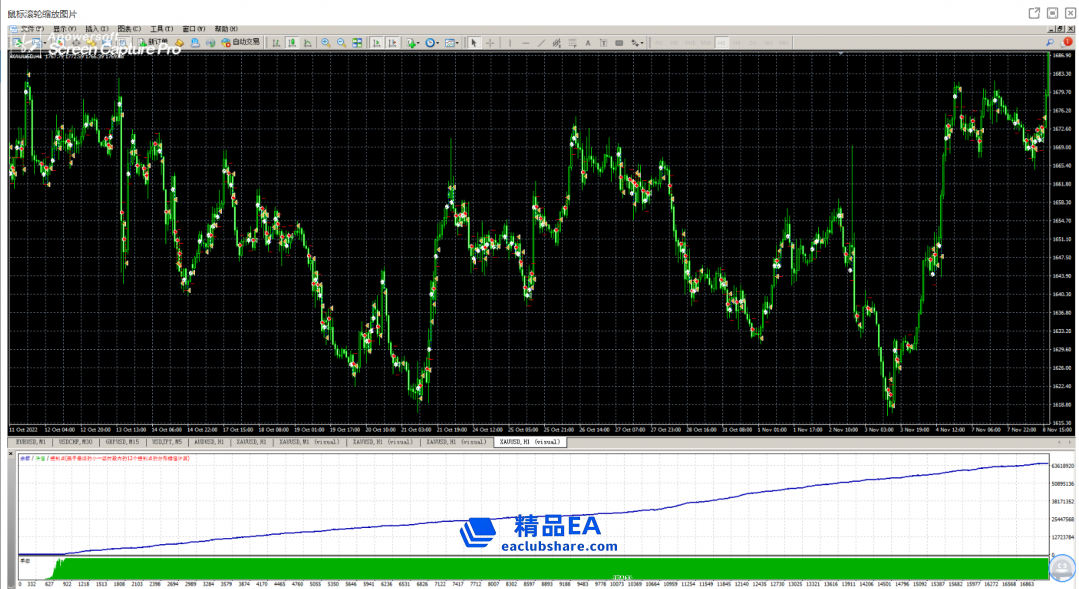This screenshot has width=1079, height=589.
Task: Open the timeframe periods clock dropdown
Action: [432, 43]
